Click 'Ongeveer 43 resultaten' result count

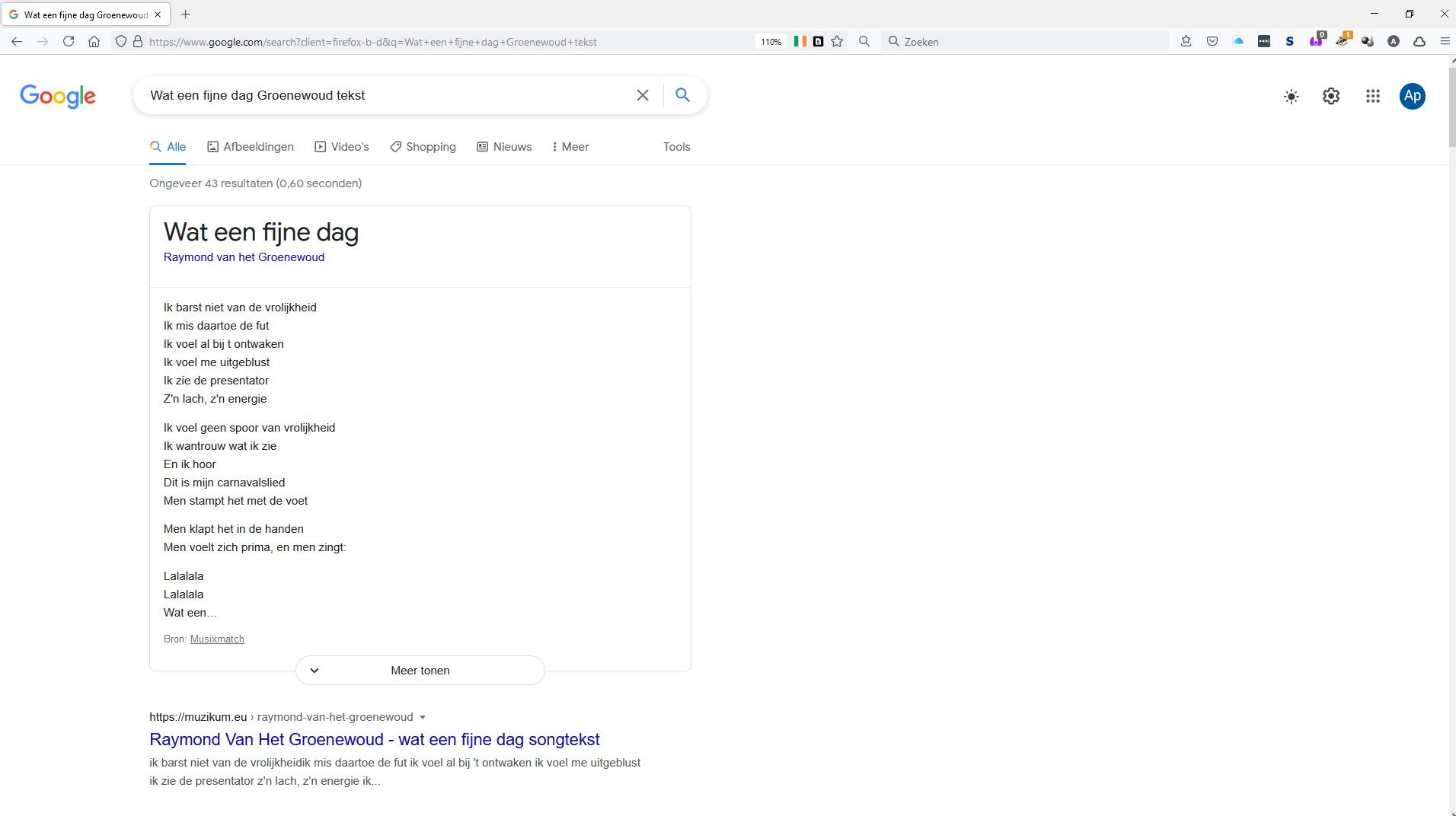coord(255,183)
